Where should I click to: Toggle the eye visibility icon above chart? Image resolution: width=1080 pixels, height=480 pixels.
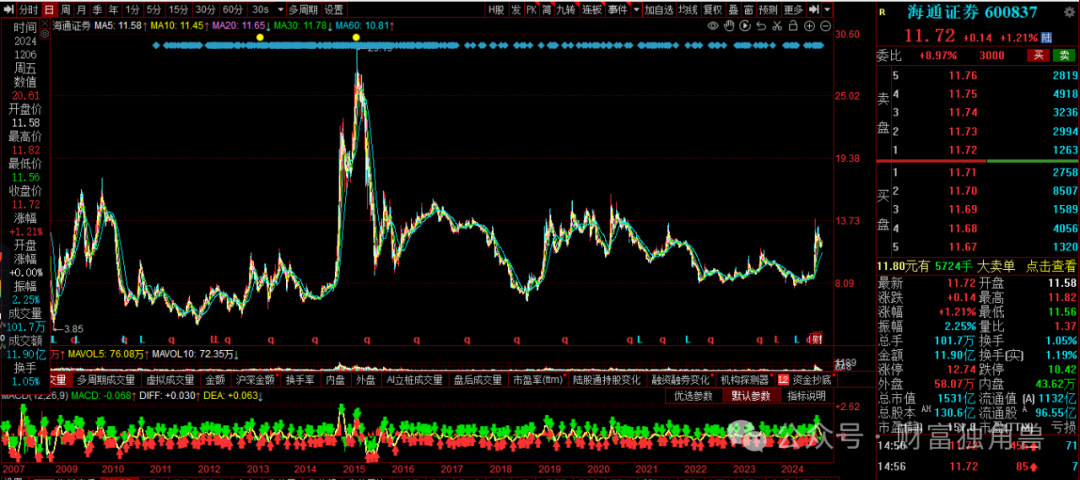(713, 25)
